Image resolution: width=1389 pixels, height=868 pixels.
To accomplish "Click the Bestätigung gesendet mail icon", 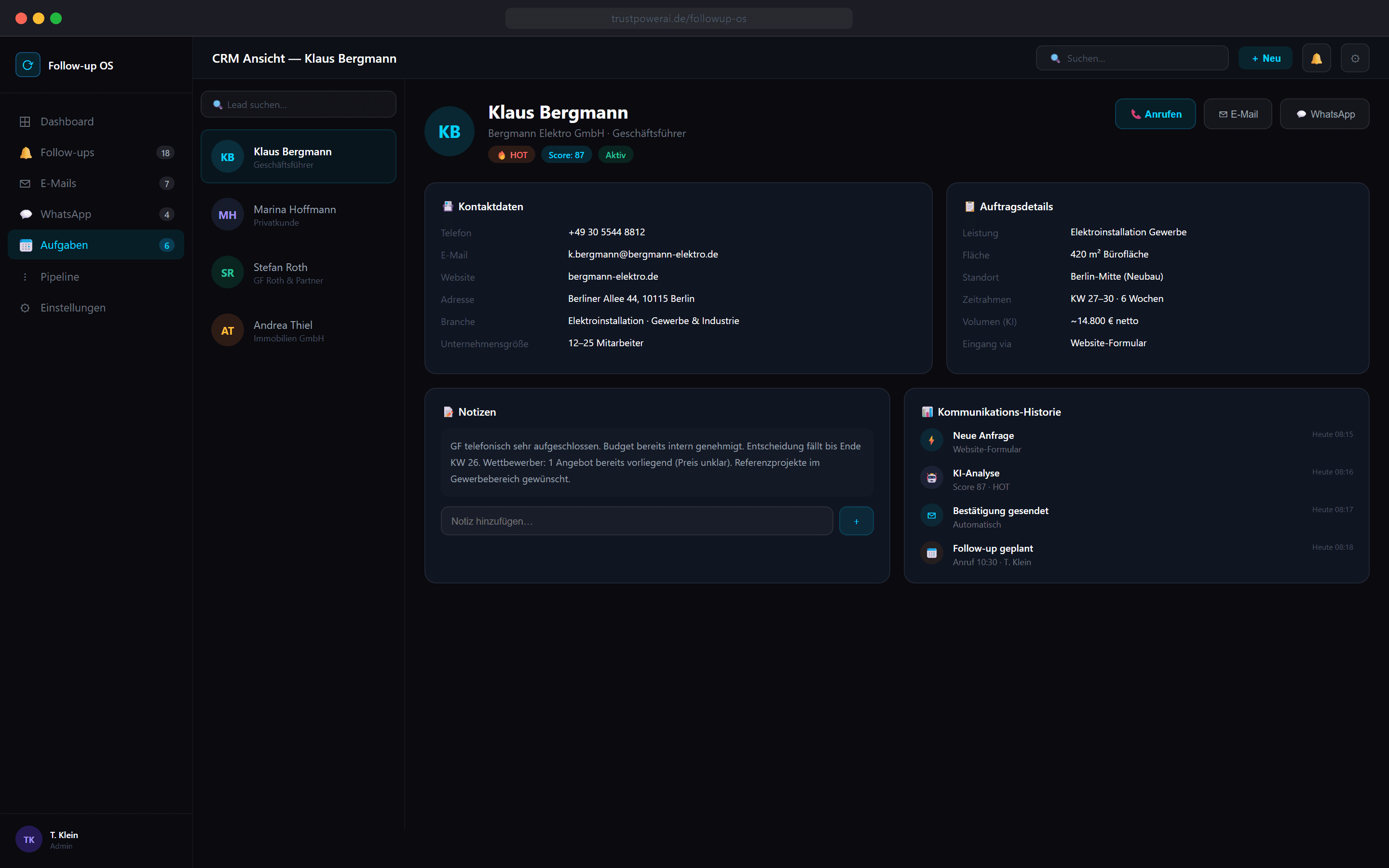I will (x=932, y=515).
